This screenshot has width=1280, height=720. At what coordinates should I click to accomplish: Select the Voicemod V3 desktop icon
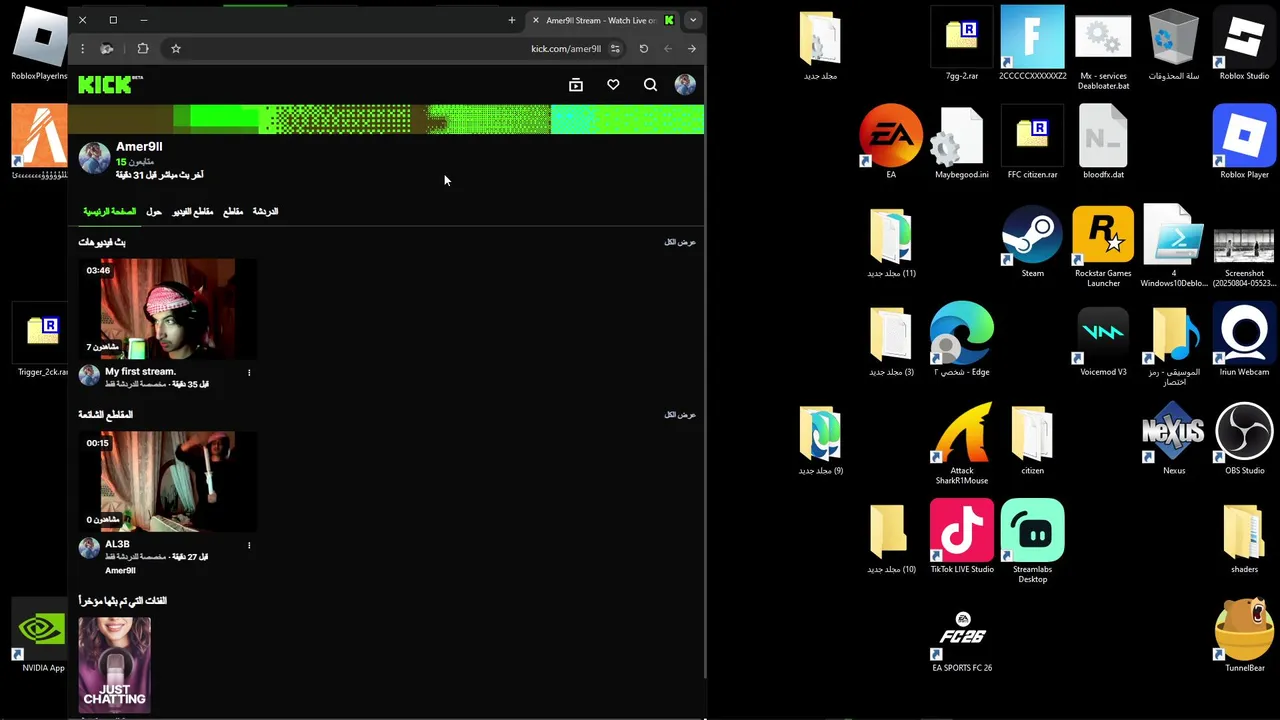1103,340
